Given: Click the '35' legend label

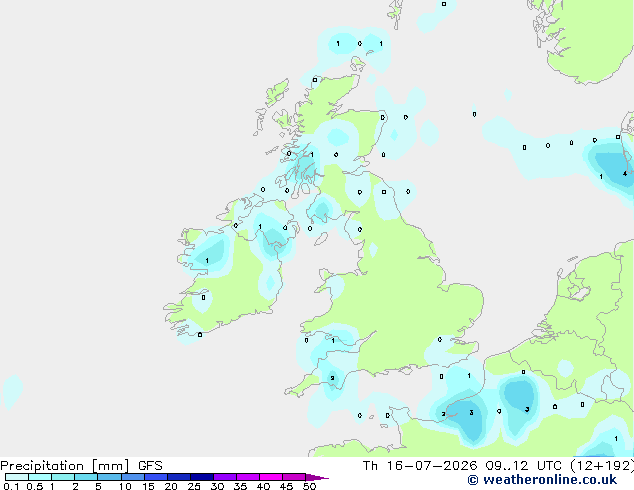Looking at the screenshot, I should 240,486.
